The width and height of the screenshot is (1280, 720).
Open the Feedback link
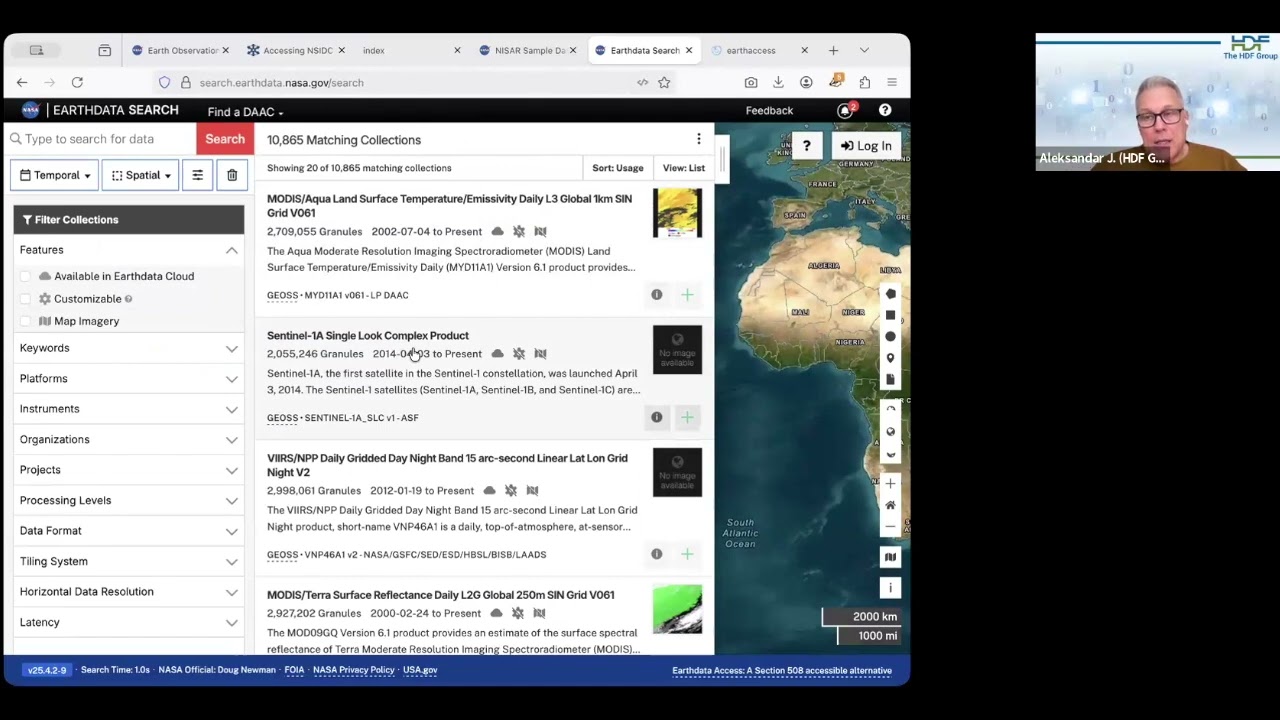pos(769,111)
